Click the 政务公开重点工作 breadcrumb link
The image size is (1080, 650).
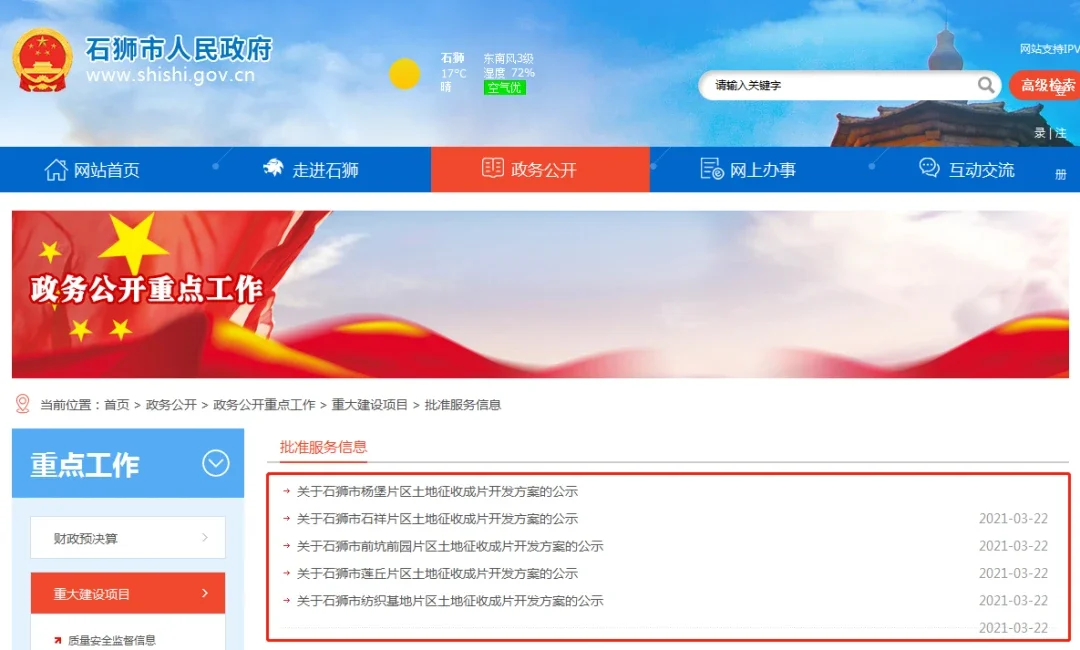point(264,405)
